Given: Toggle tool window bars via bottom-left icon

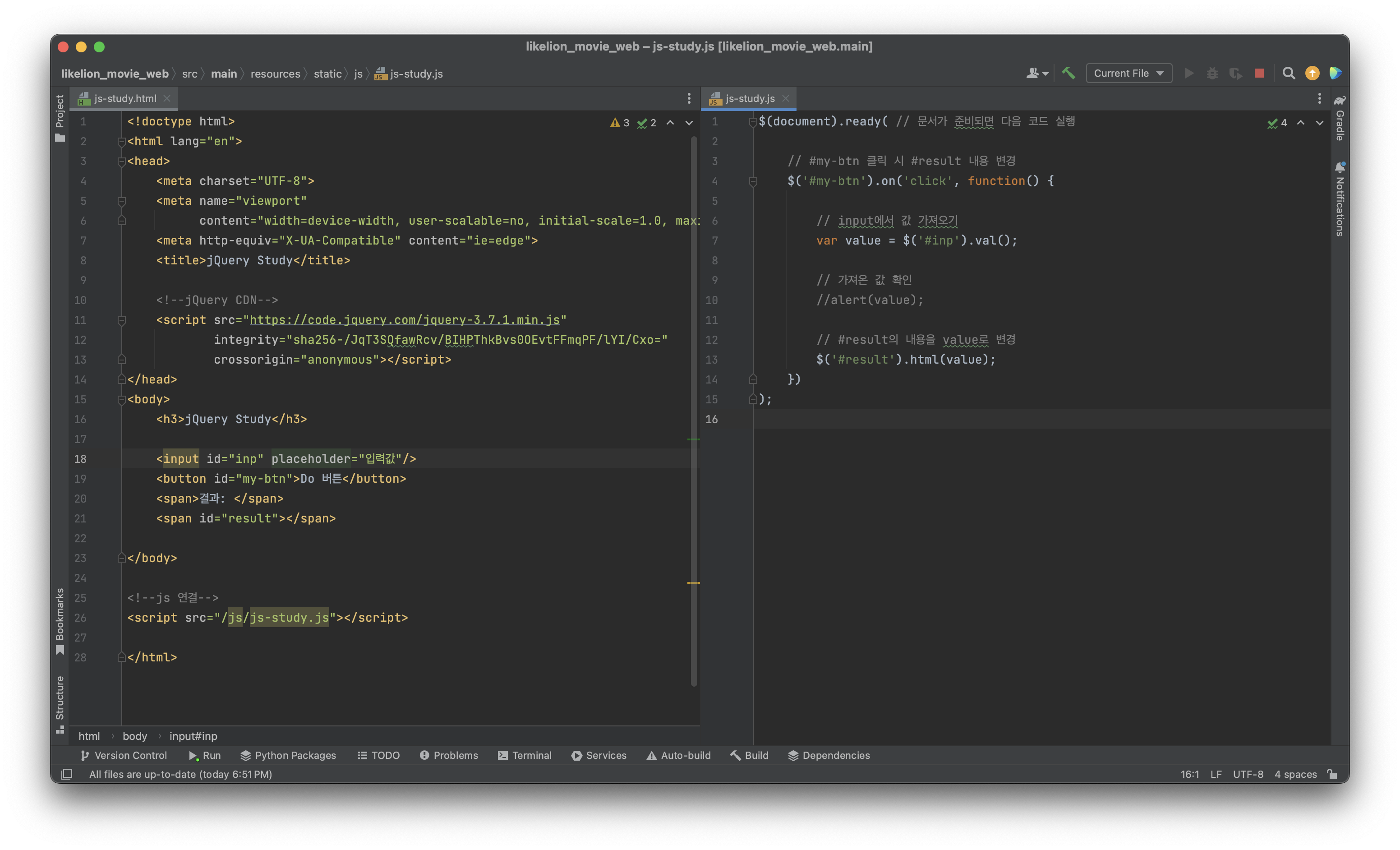Looking at the screenshot, I should (x=66, y=774).
